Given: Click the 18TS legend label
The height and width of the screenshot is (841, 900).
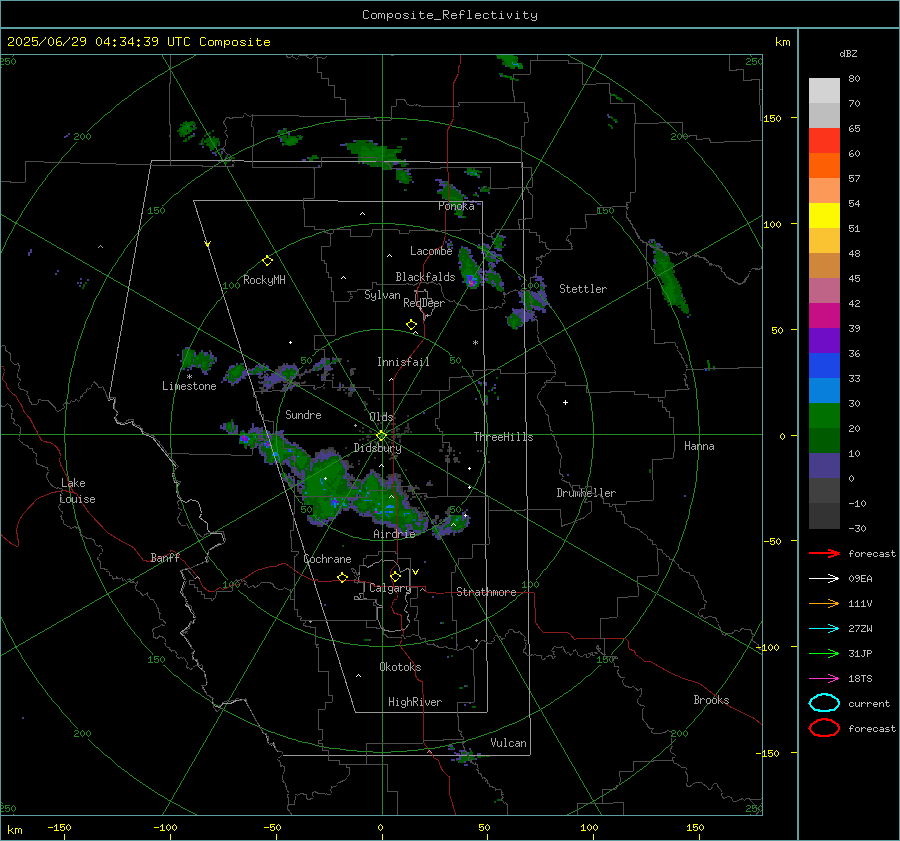Looking at the screenshot, I should point(860,679).
